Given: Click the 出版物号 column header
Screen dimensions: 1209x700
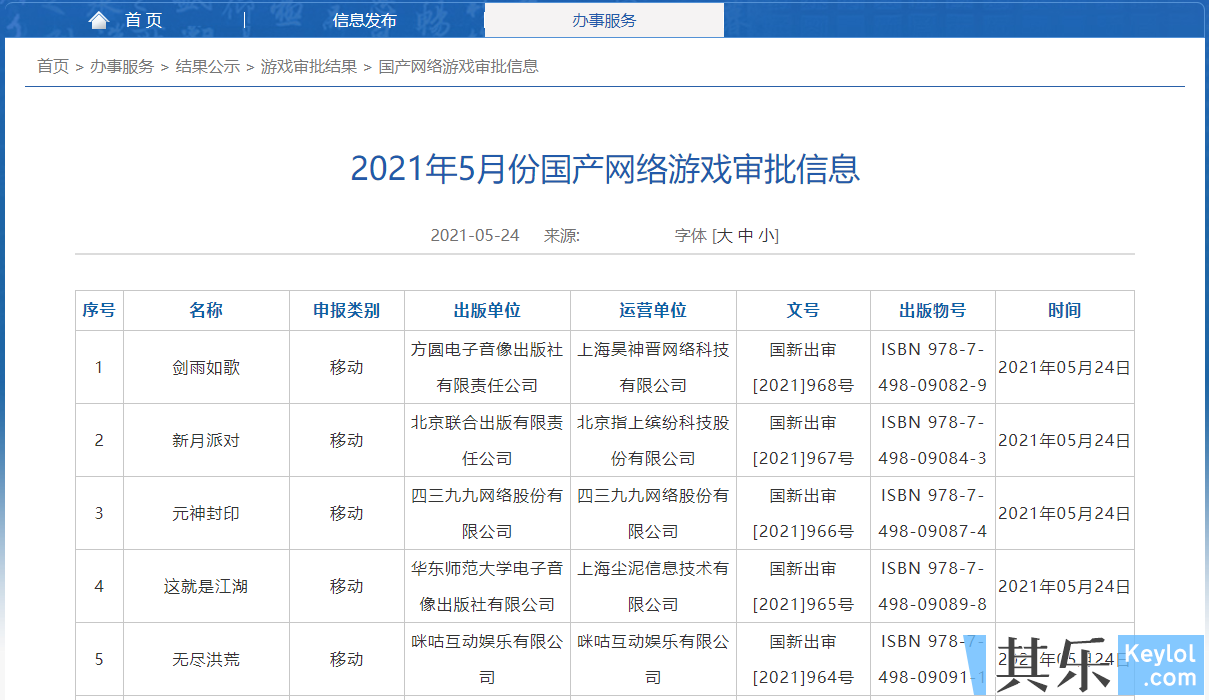Looking at the screenshot, I should 932,310.
